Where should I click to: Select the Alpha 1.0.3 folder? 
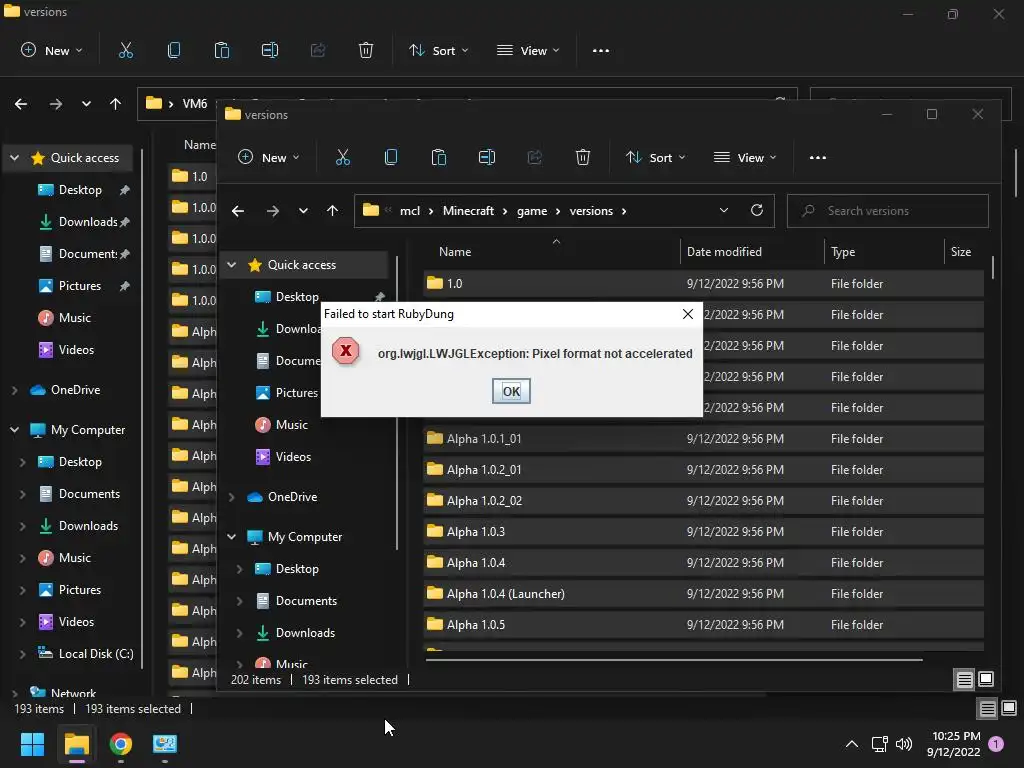[x=703, y=532]
